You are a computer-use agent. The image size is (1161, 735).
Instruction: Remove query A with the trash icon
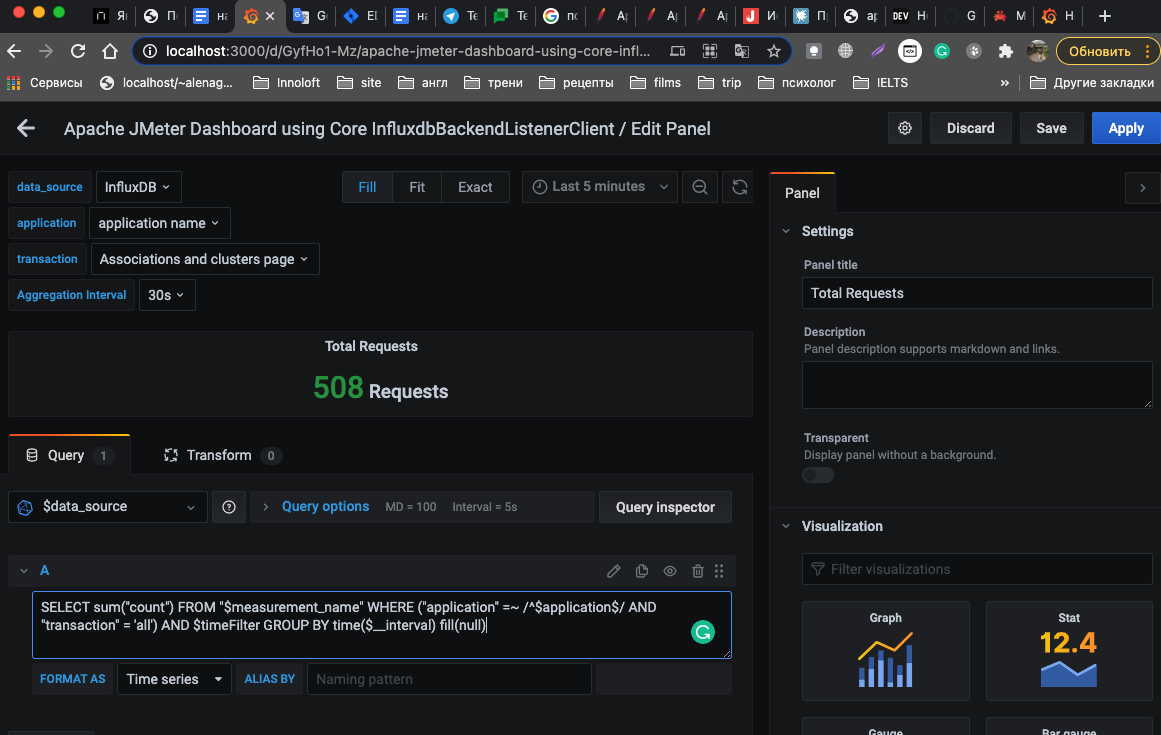pyautogui.click(x=697, y=571)
